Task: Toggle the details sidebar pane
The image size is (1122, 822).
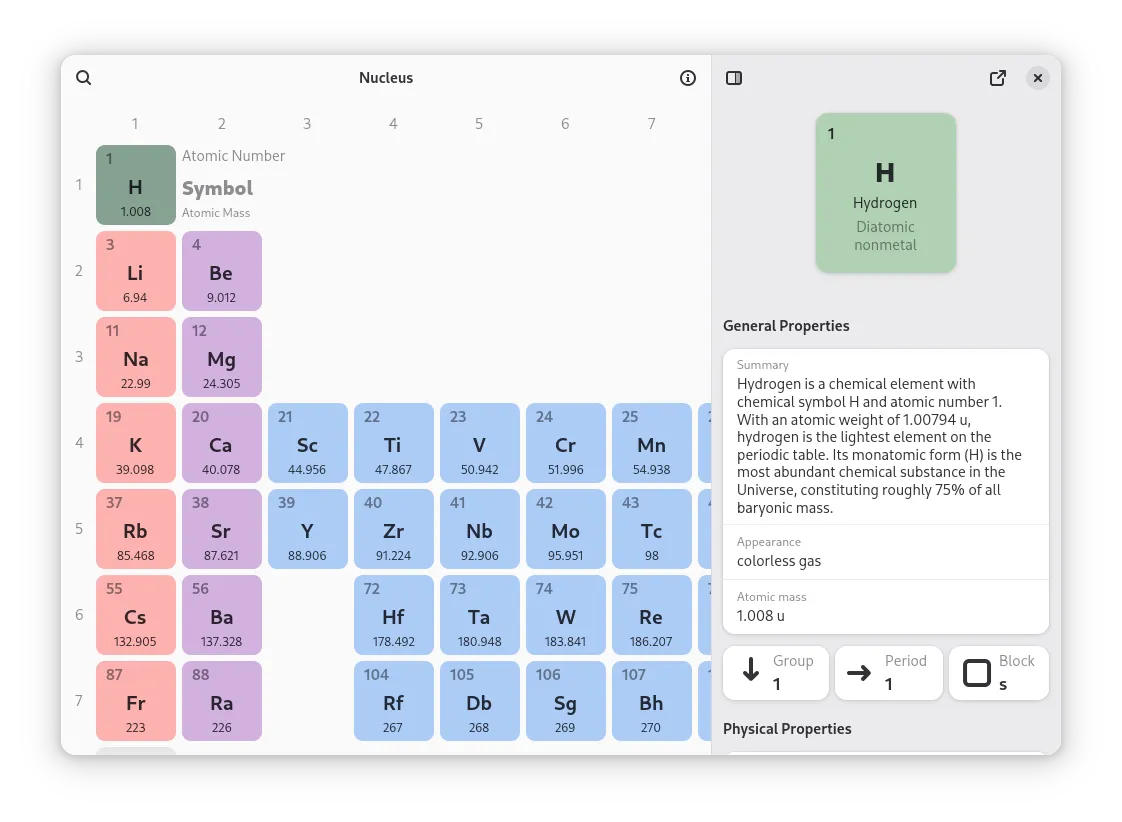Action: tap(734, 77)
